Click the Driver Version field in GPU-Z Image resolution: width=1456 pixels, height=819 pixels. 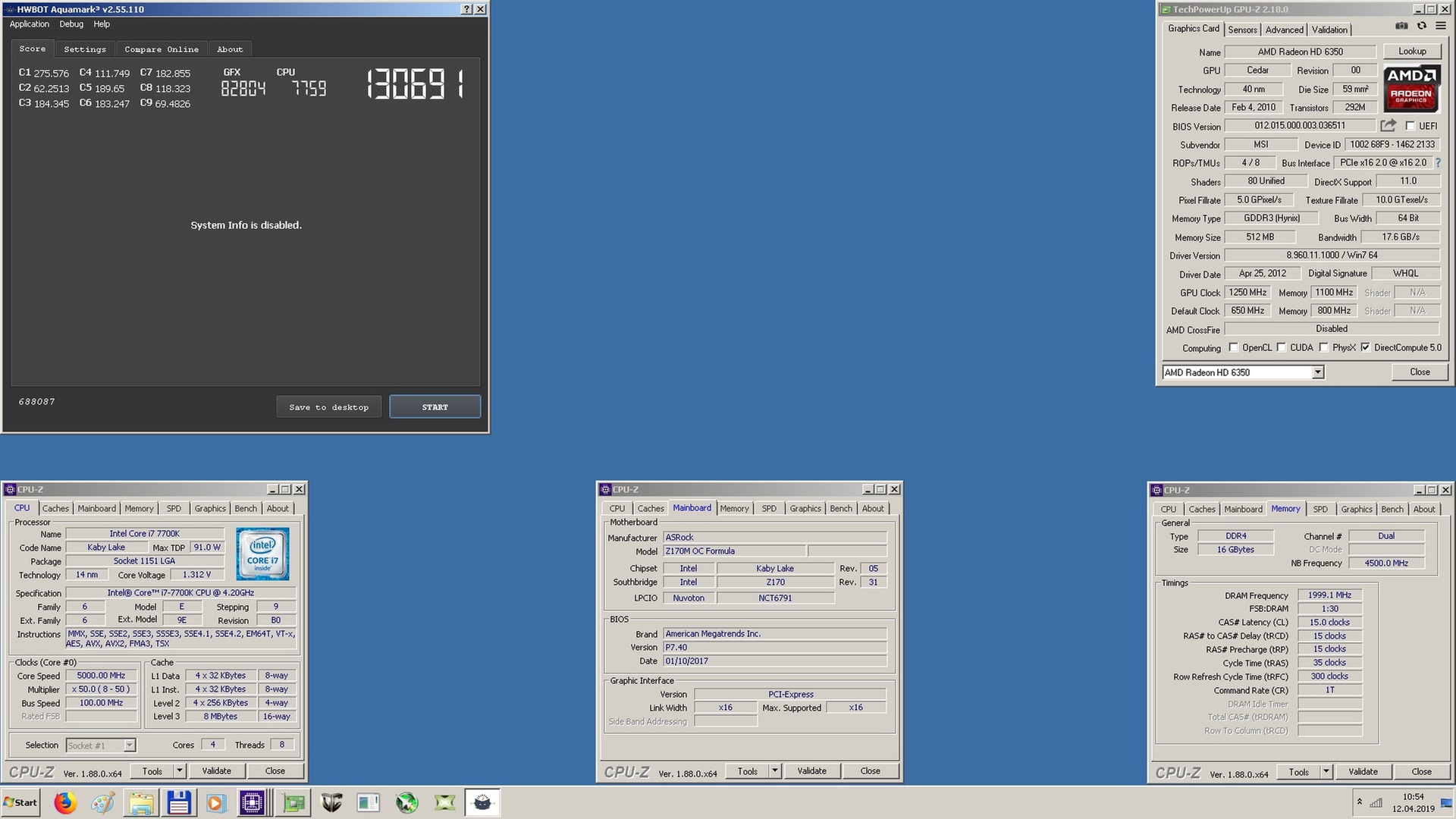[1332, 256]
